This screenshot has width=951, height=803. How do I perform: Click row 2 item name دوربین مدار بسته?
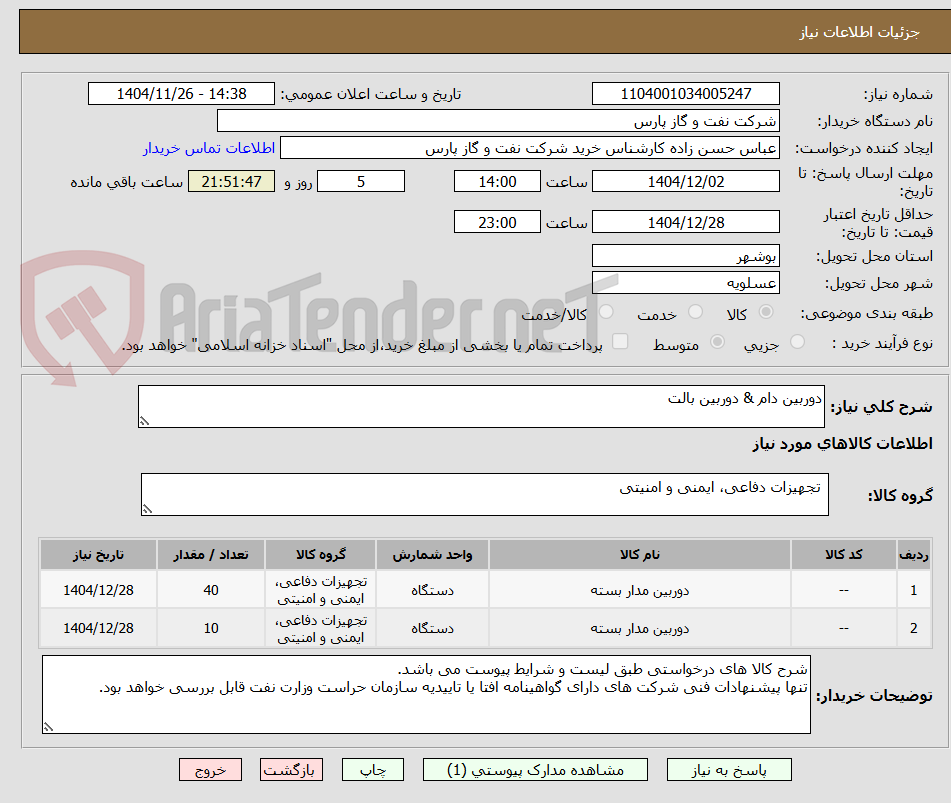click(x=639, y=629)
